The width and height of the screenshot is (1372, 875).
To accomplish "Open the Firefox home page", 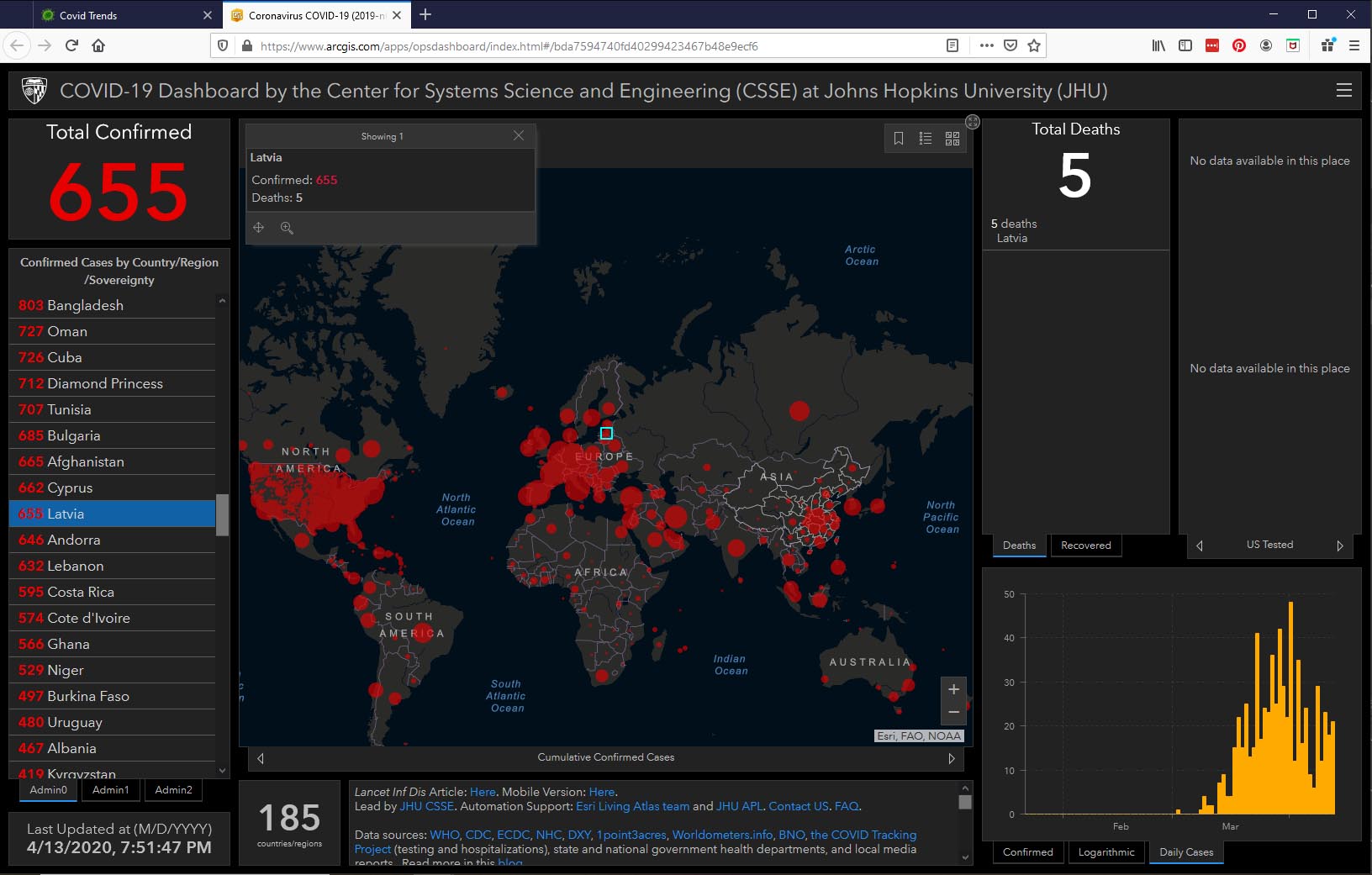I will 98,45.
